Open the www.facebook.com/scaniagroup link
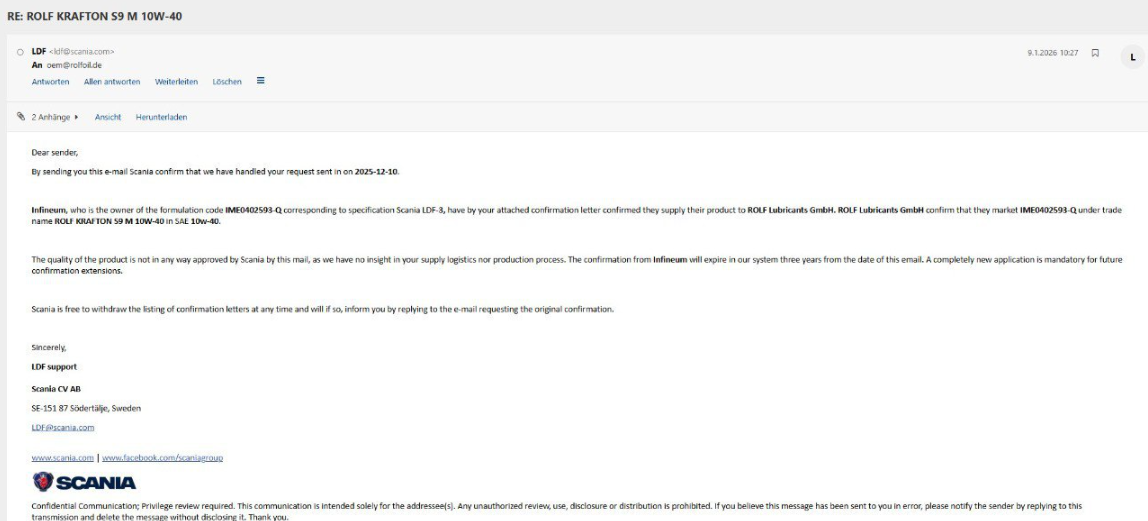Screen dimensions: 1148x521 (163, 457)
